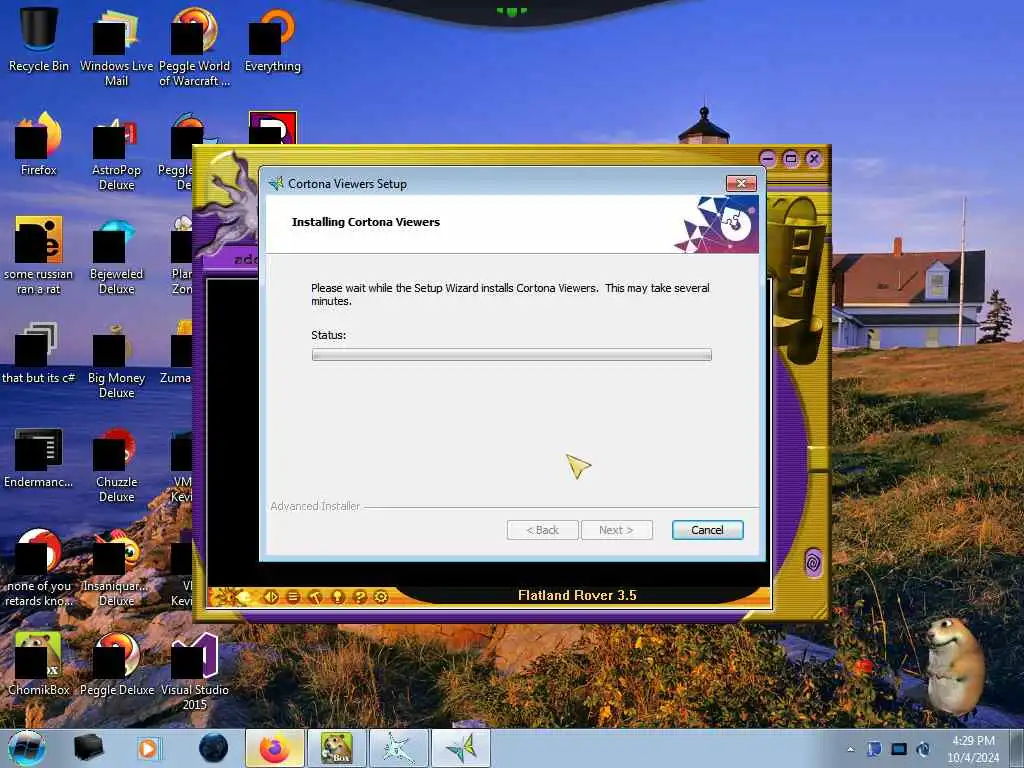
Task: Select the Windows Live Mail desktop icon
Action: (x=116, y=47)
